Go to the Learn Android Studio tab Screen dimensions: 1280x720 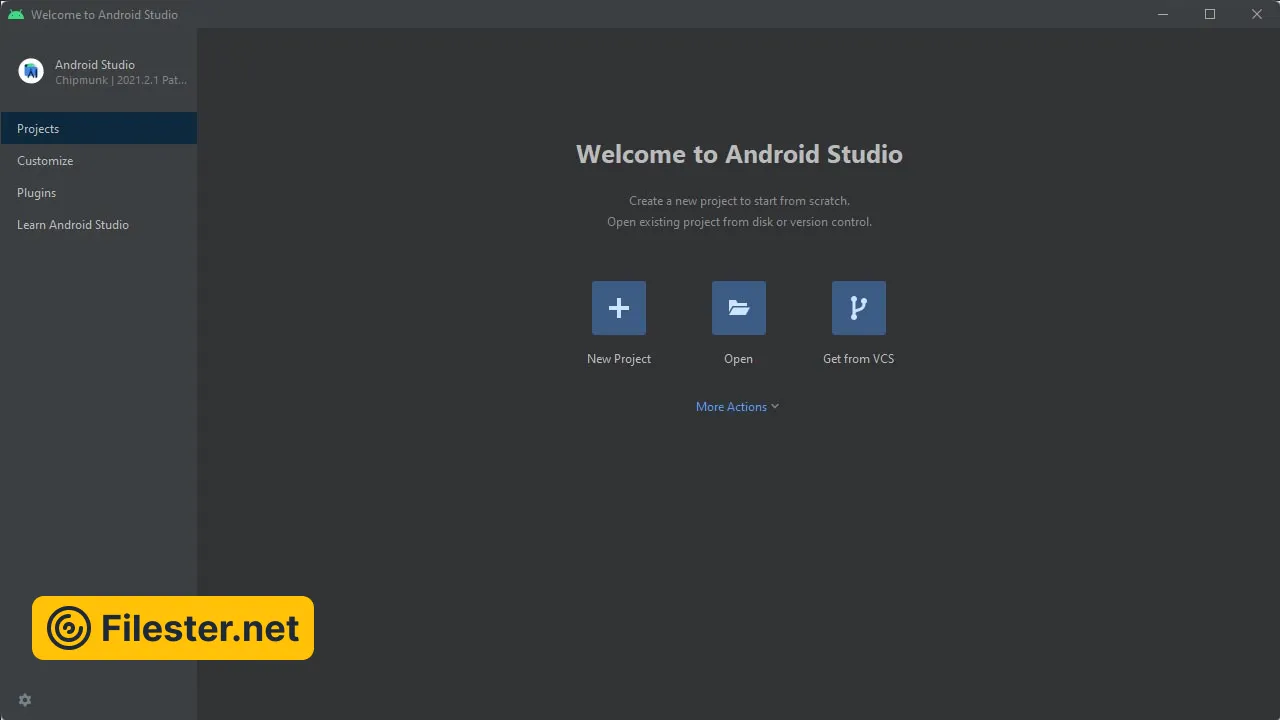pyautogui.click(x=73, y=225)
